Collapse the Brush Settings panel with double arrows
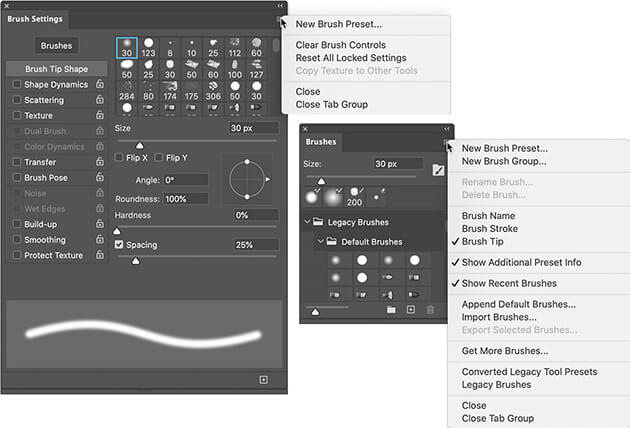This screenshot has width=630, height=428. 281,6
